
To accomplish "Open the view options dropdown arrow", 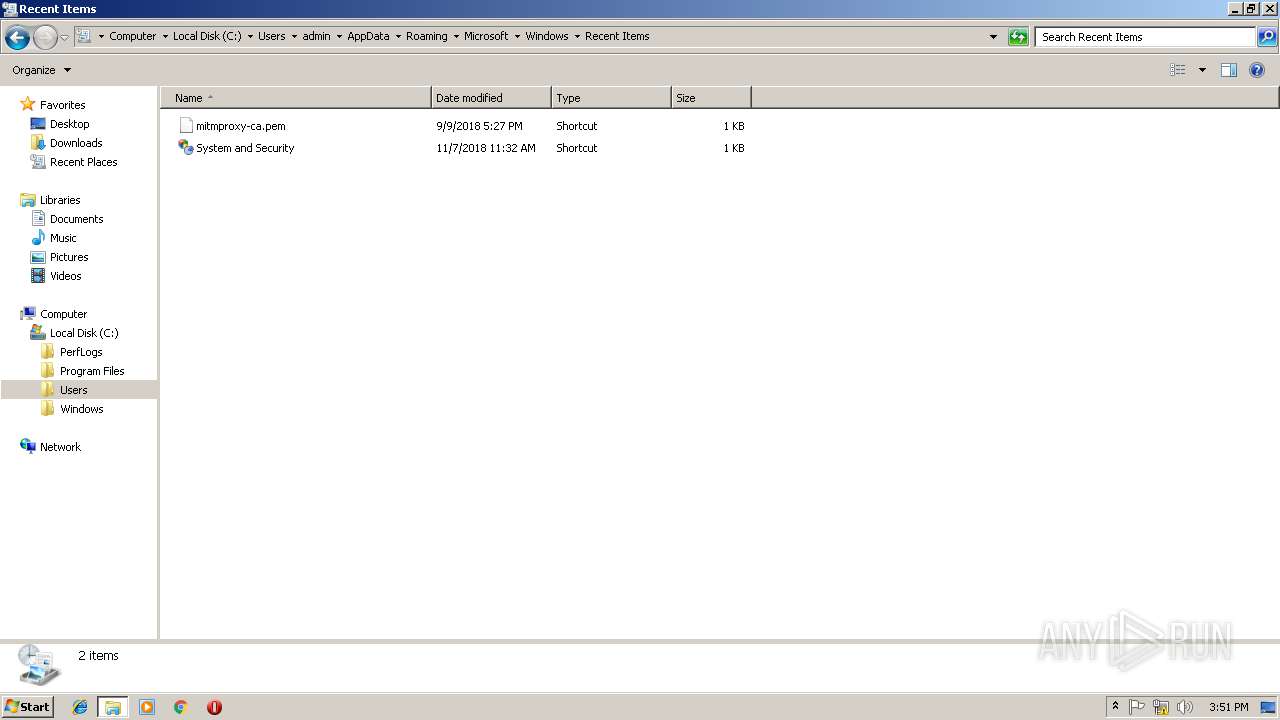I will (1202, 70).
